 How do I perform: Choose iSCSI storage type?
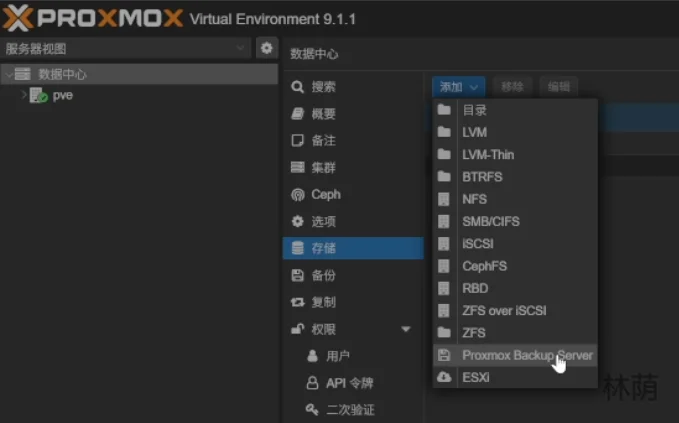515,244
